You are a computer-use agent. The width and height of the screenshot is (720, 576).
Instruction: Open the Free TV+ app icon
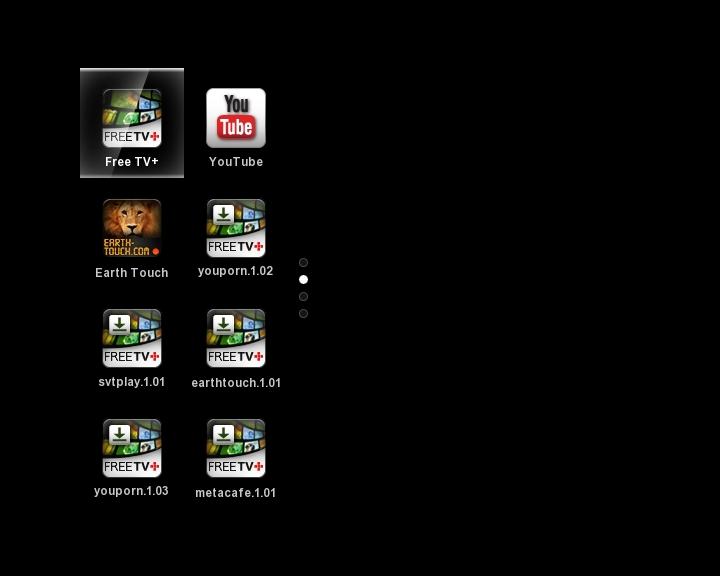pos(132,118)
